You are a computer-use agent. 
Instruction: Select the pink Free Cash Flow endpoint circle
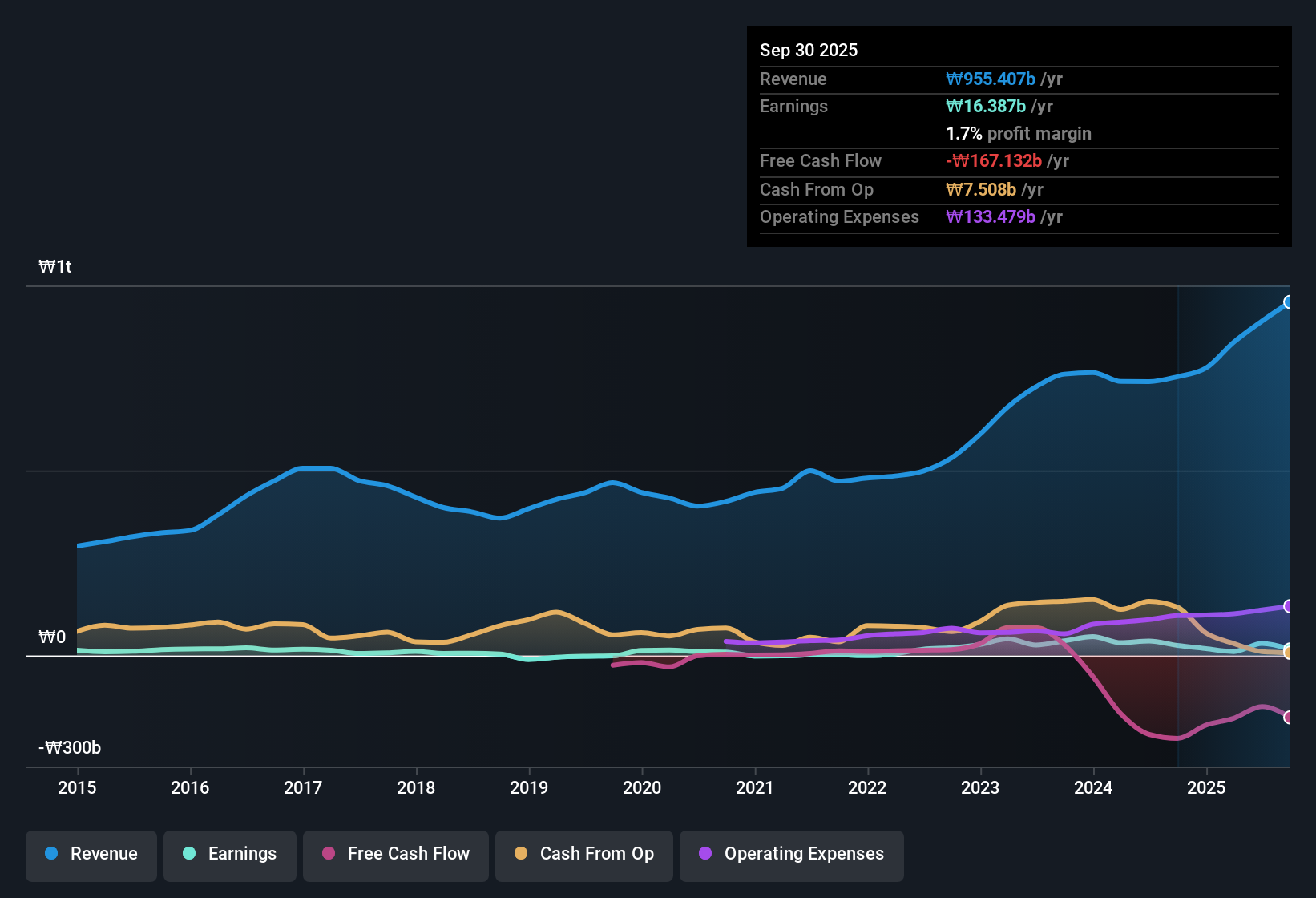pyautogui.click(x=1289, y=719)
